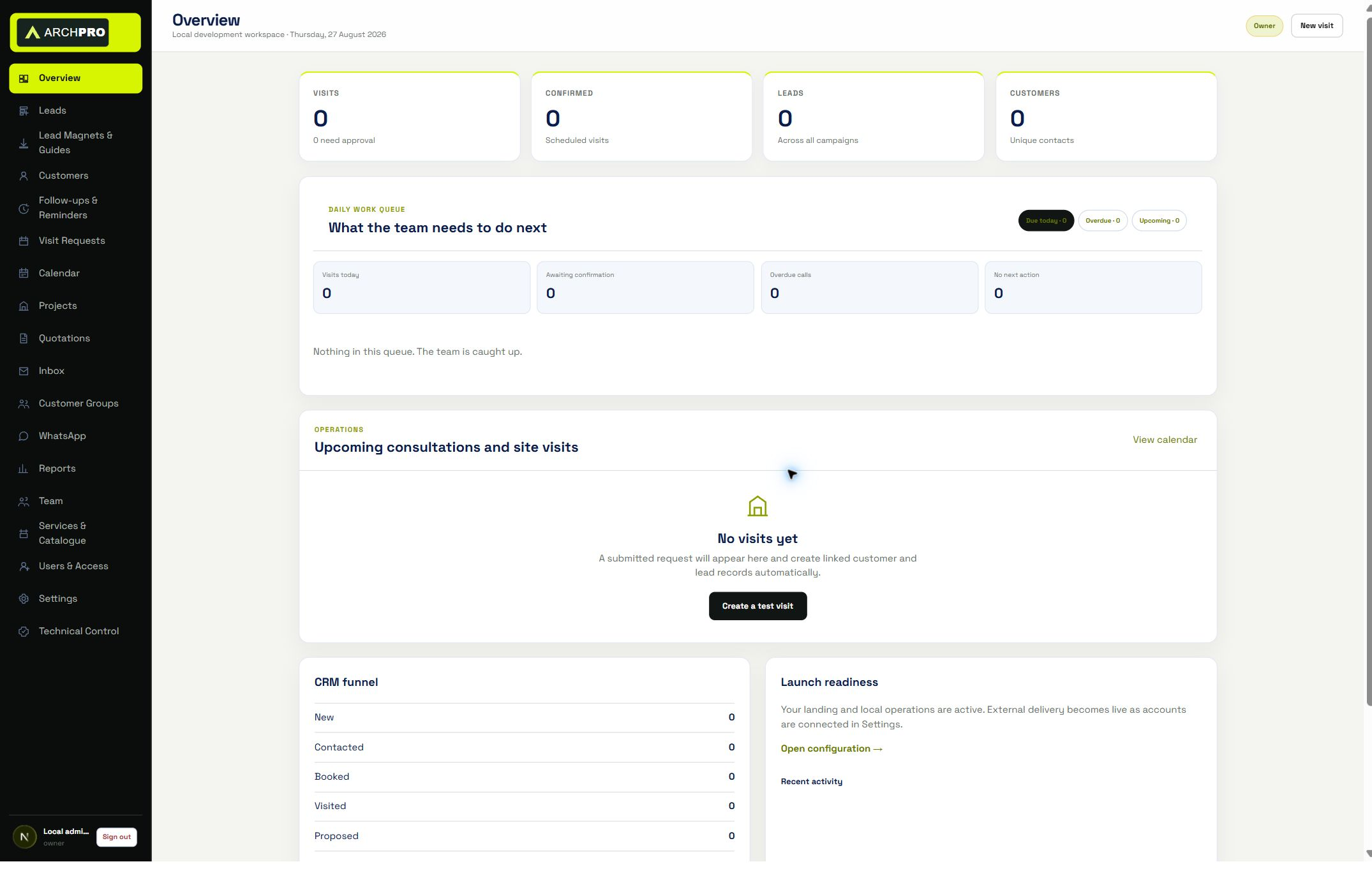This screenshot has width=1372, height=878.
Task: Click the Owner role badge
Action: (x=1264, y=26)
